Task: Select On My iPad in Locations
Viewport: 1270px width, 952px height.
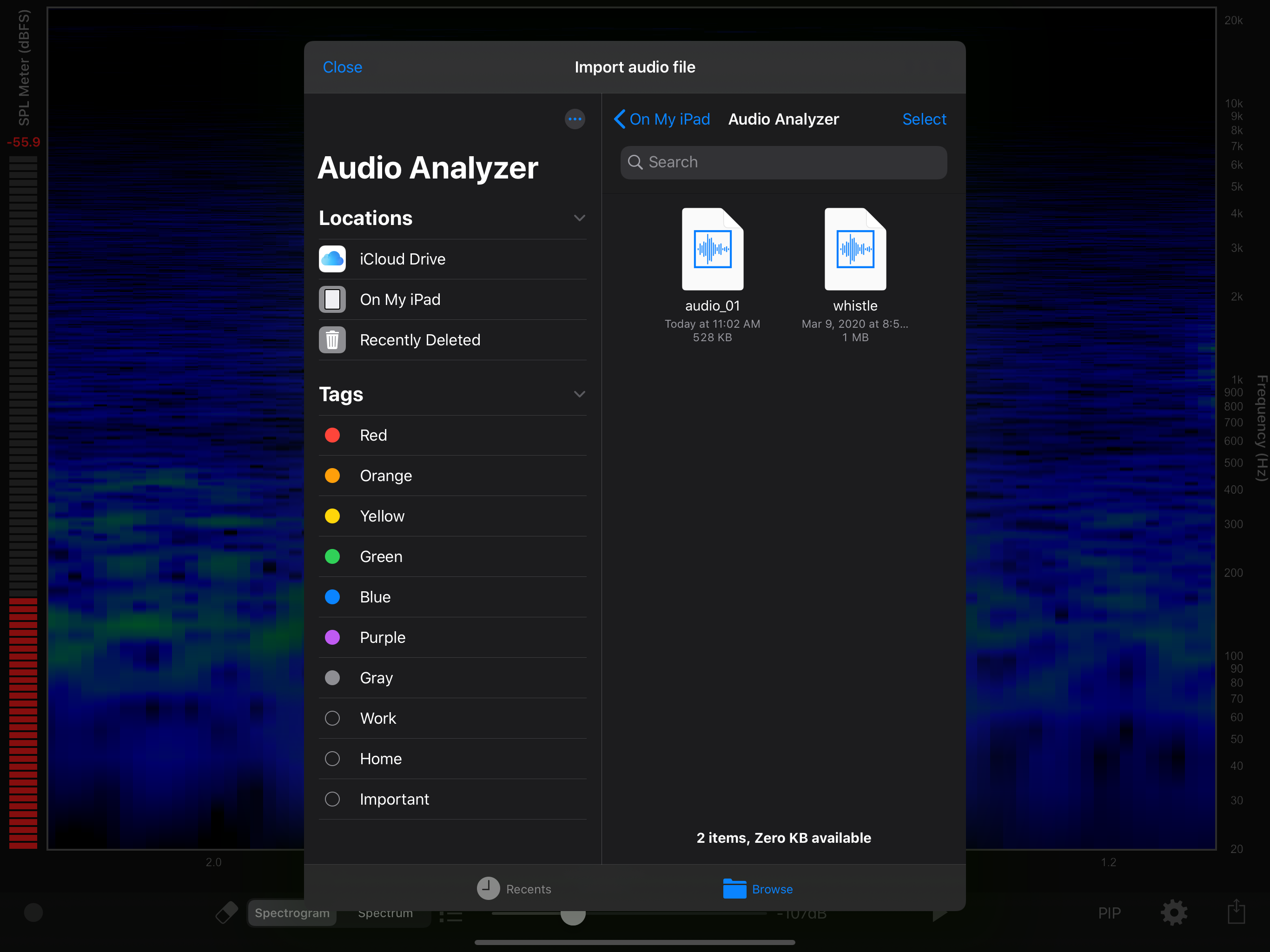Action: [x=452, y=300]
